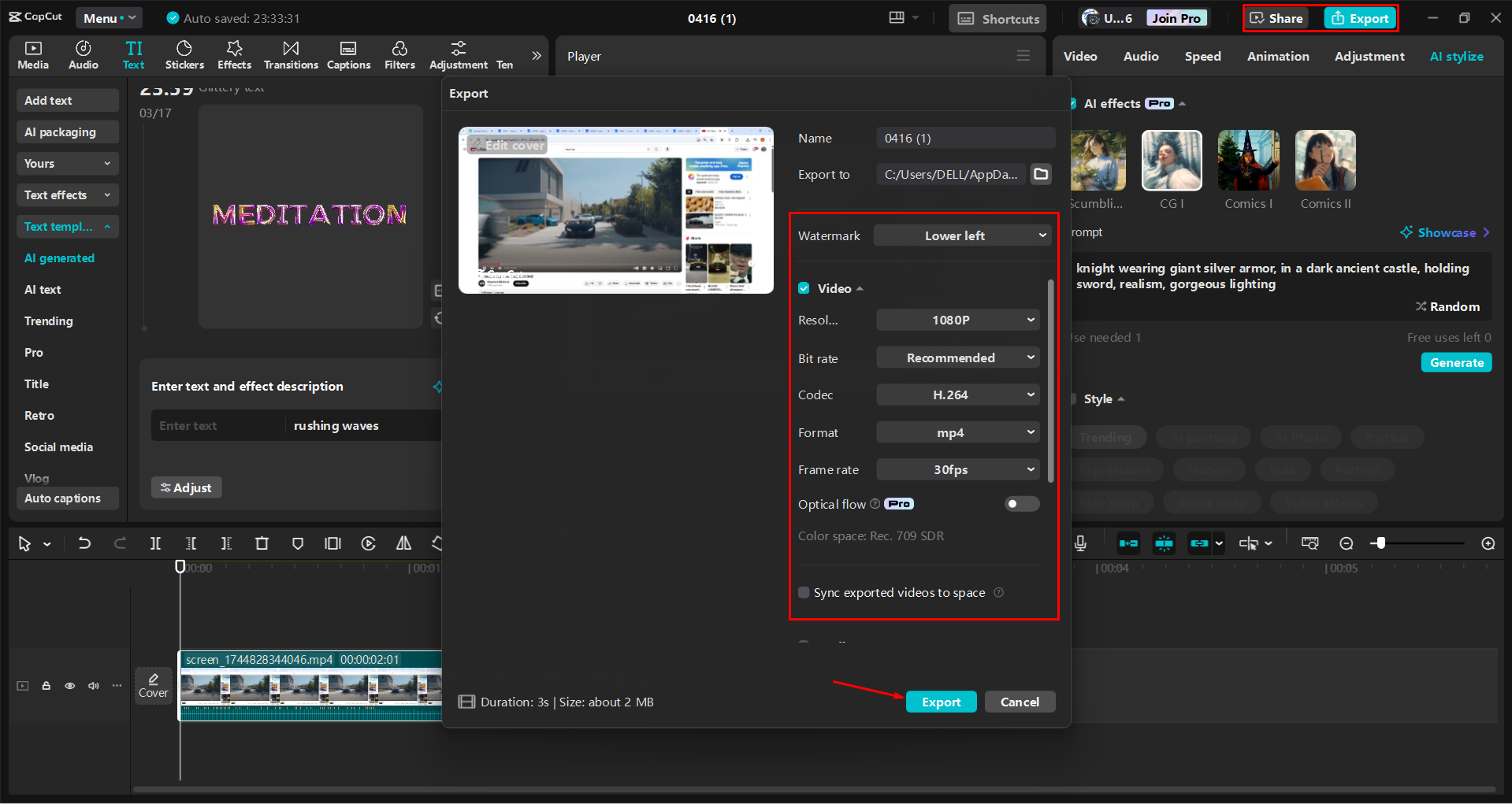Click the record voiceover microphone icon
This screenshot has height=804, width=1512.
coord(1080,543)
